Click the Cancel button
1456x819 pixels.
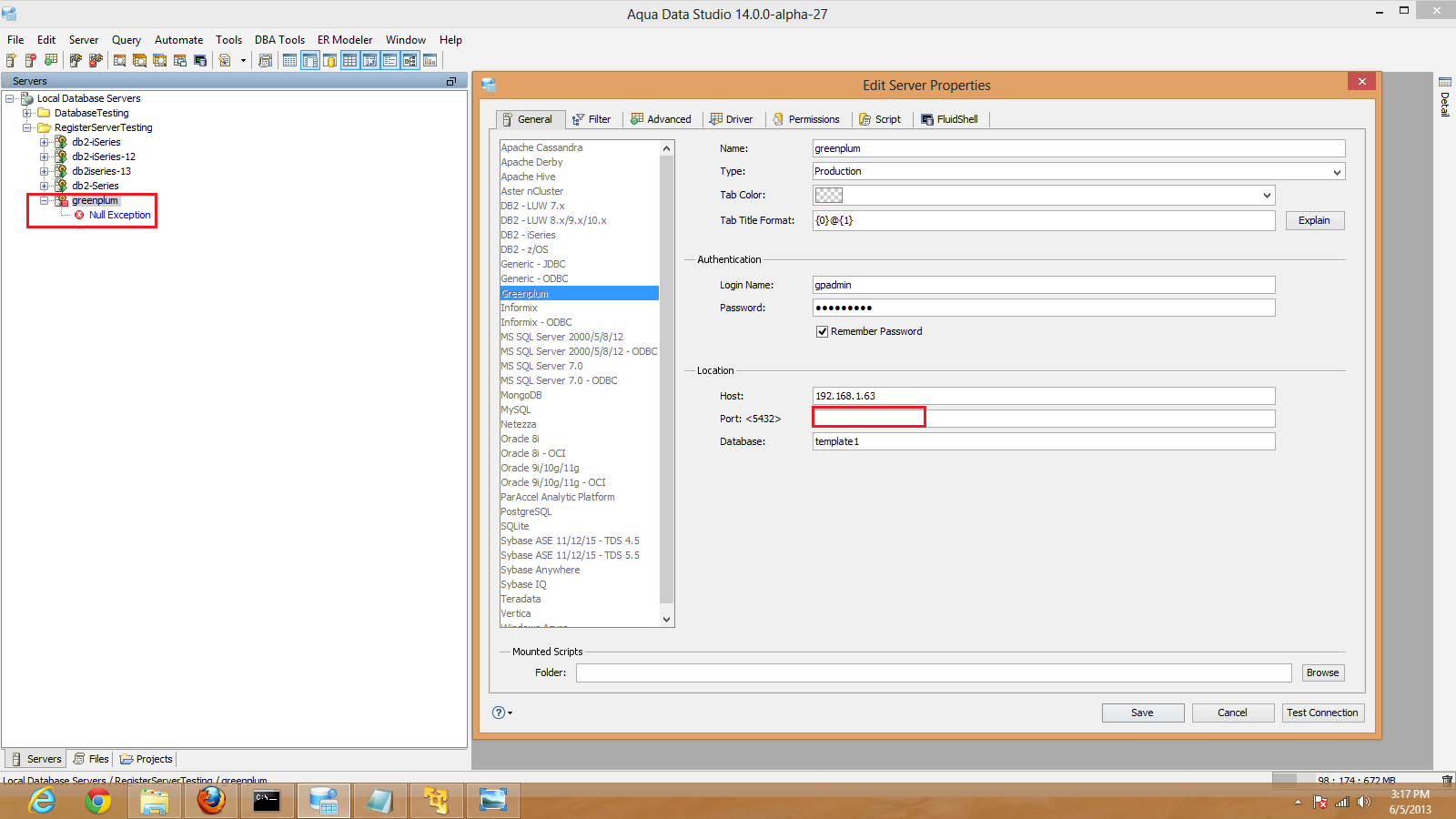point(1233,713)
